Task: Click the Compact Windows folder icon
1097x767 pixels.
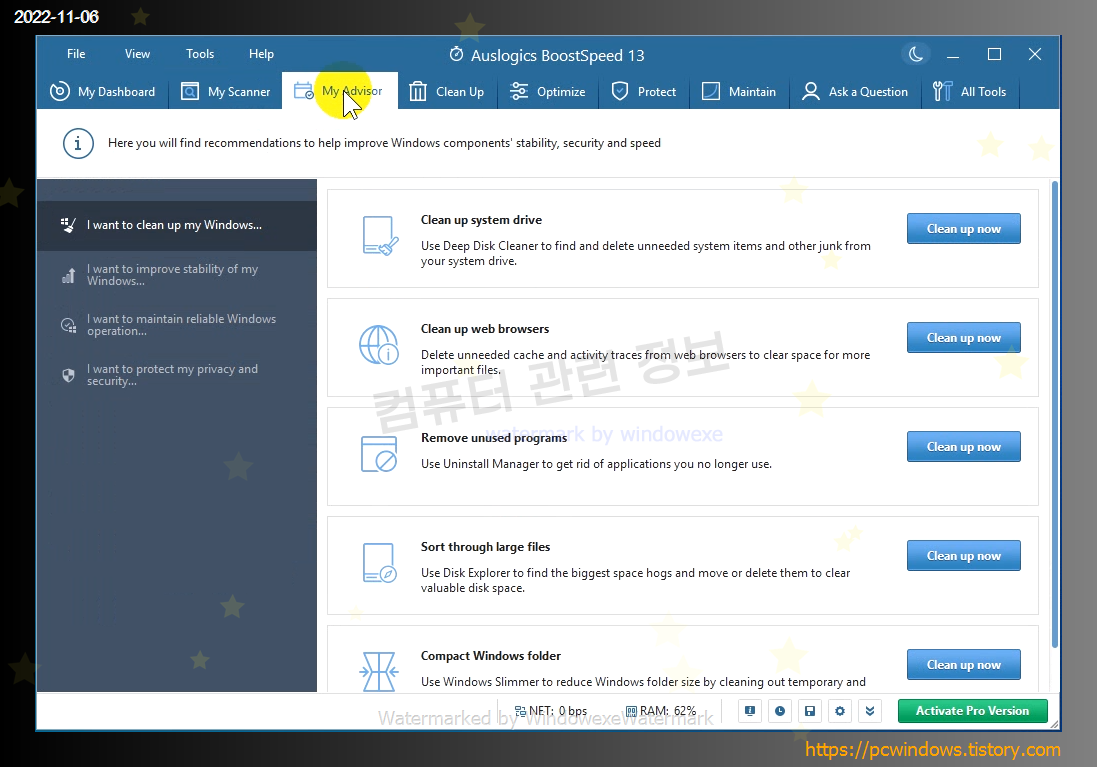Action: 378,671
